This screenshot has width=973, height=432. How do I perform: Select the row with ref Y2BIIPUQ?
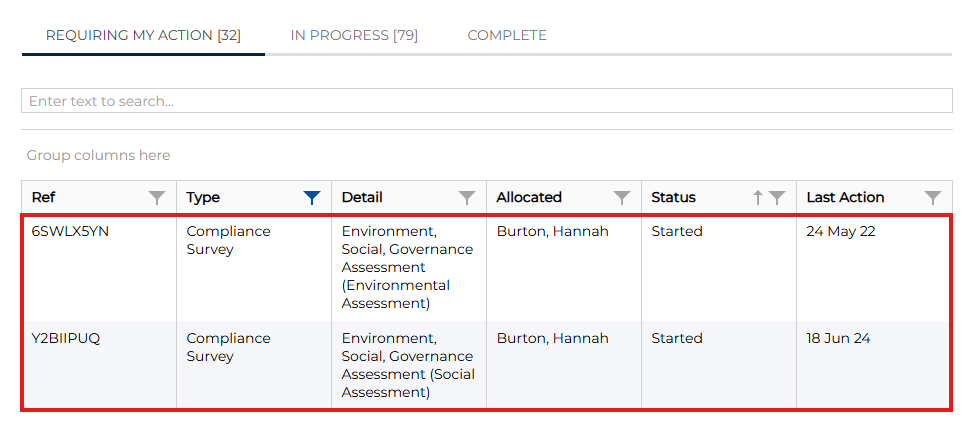tap(66, 339)
